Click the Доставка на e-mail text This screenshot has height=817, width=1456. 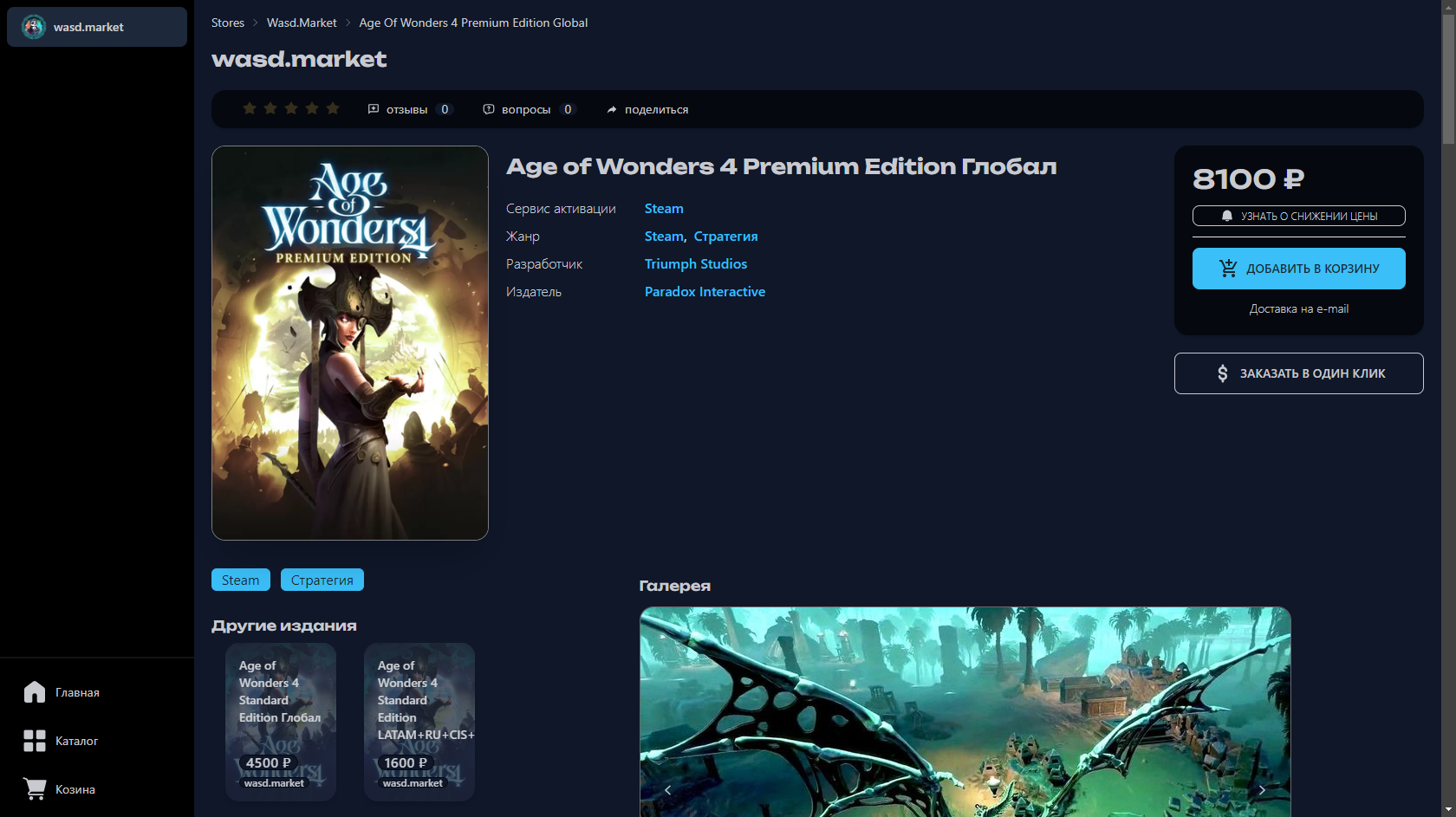pos(1298,308)
